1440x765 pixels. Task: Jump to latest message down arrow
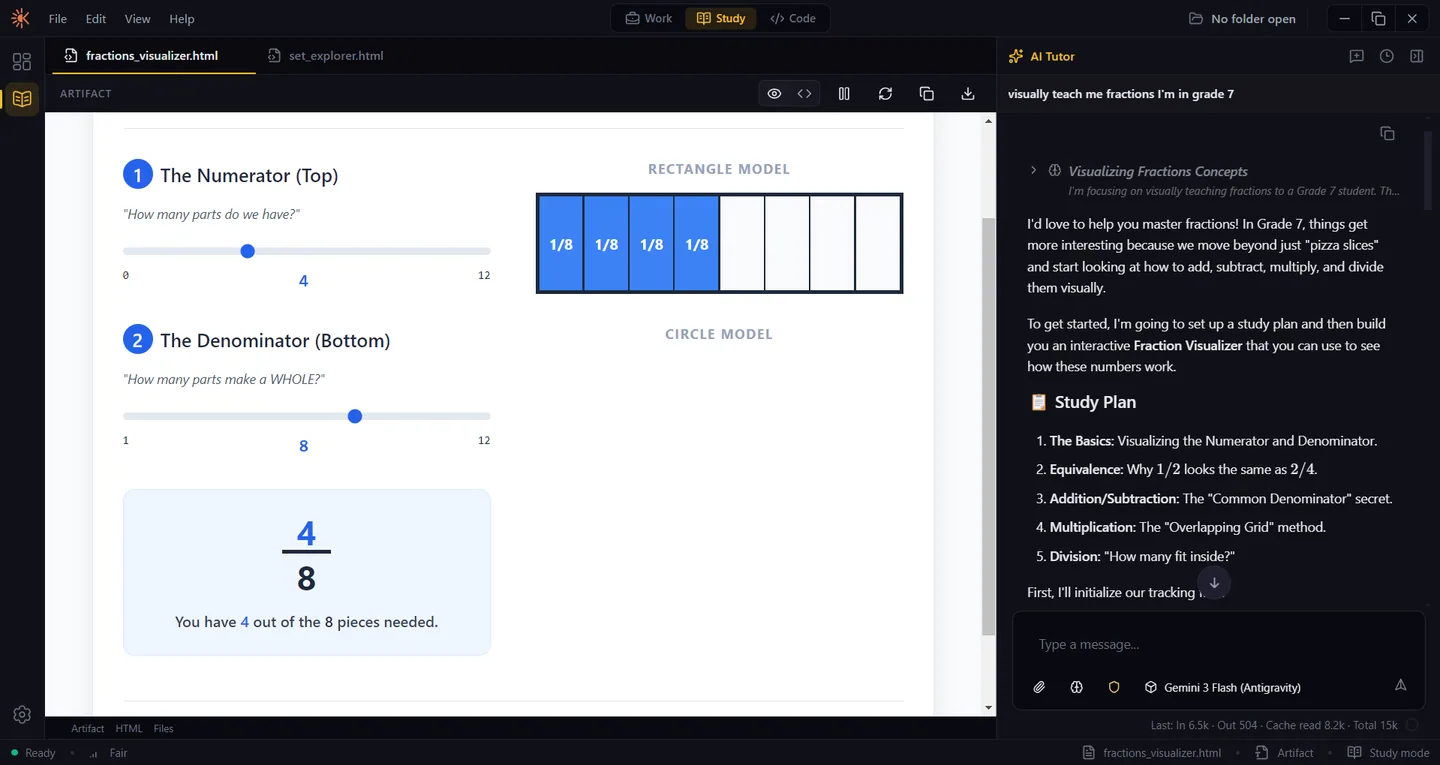coord(1214,583)
